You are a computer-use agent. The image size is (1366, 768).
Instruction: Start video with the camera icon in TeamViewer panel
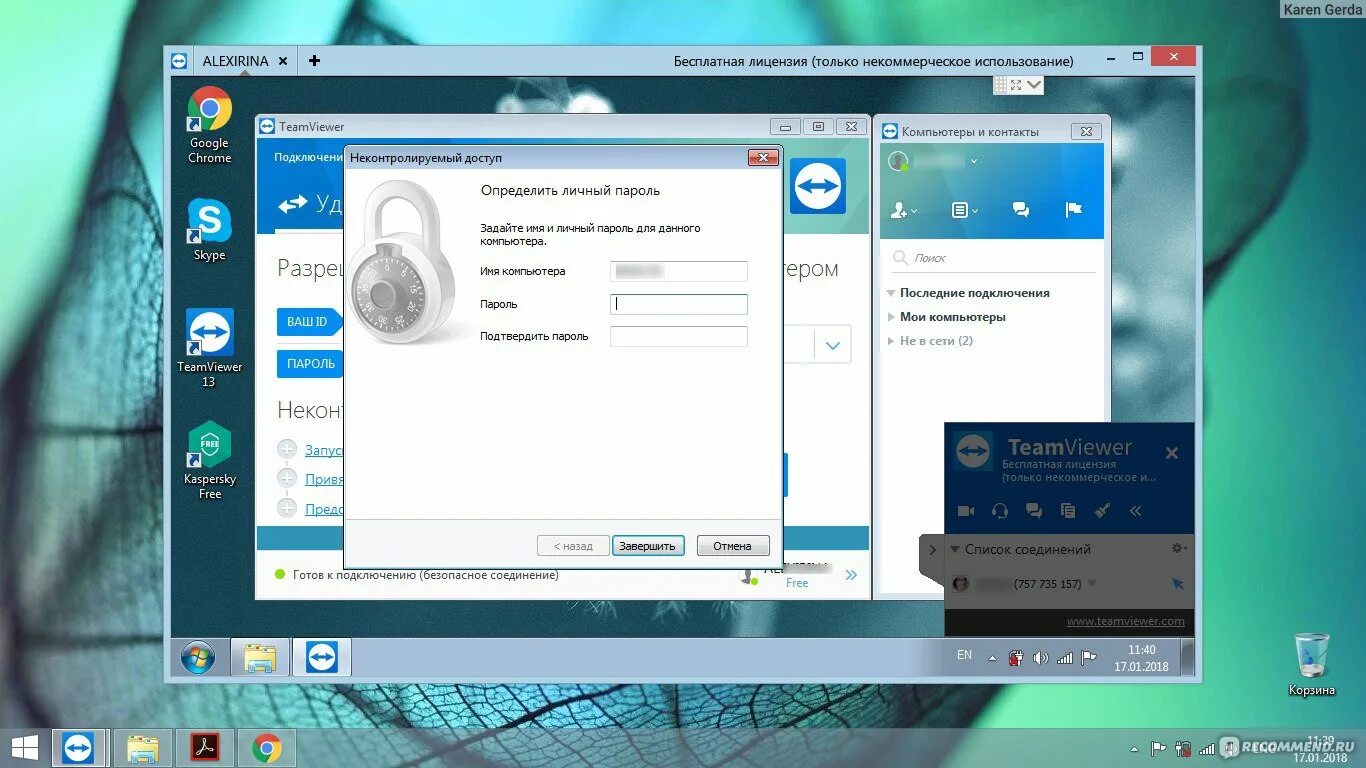[965, 511]
